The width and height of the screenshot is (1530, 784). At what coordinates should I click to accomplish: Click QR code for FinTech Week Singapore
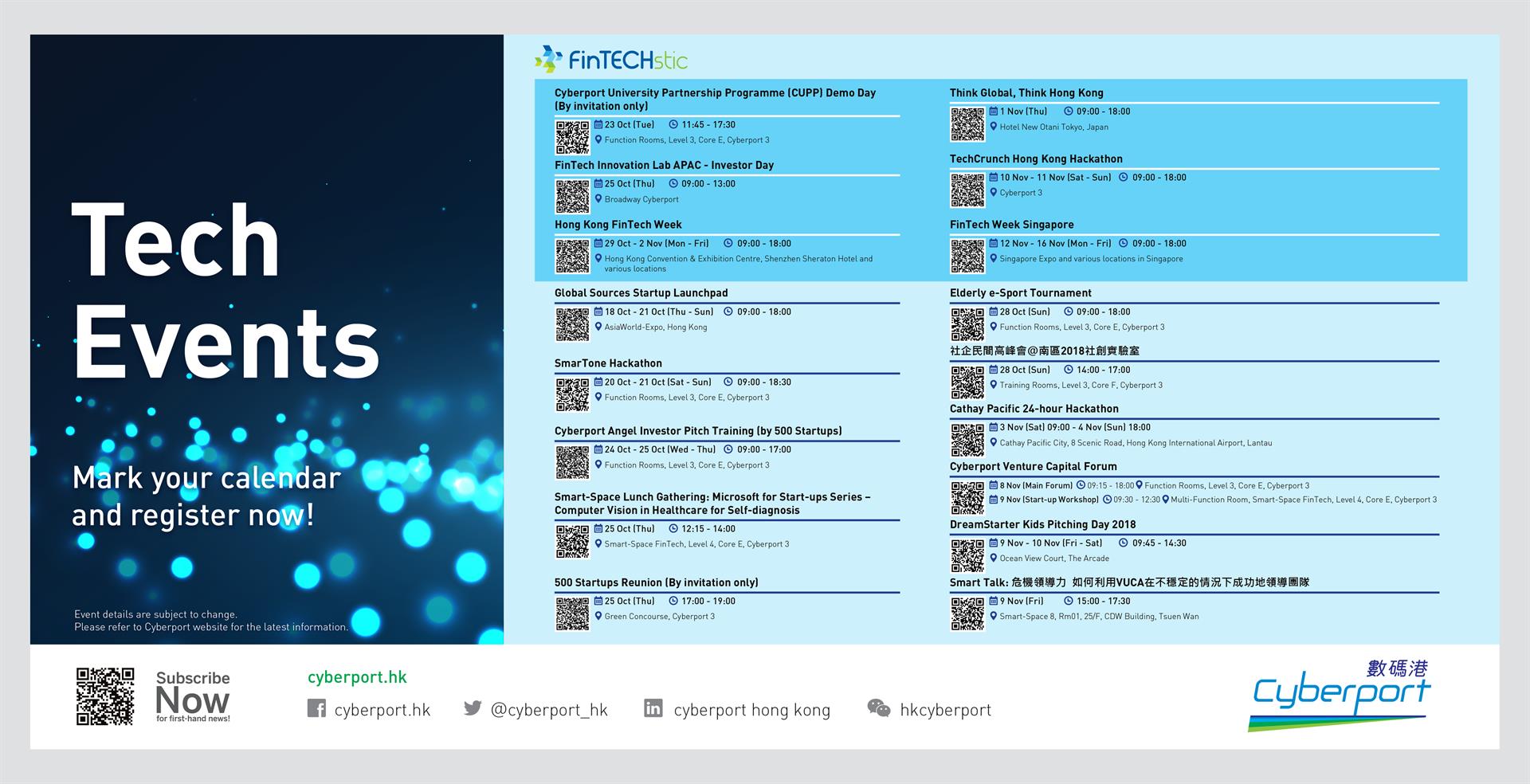967,257
